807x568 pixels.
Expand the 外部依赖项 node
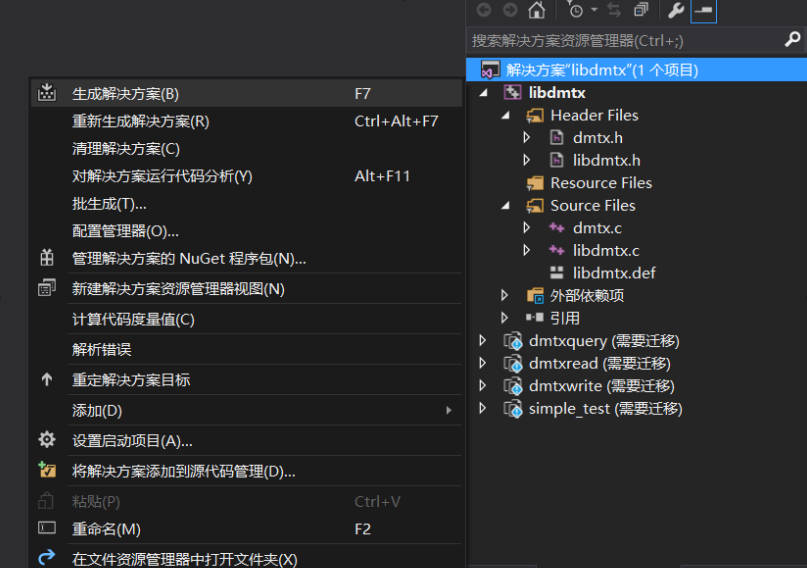(507, 295)
